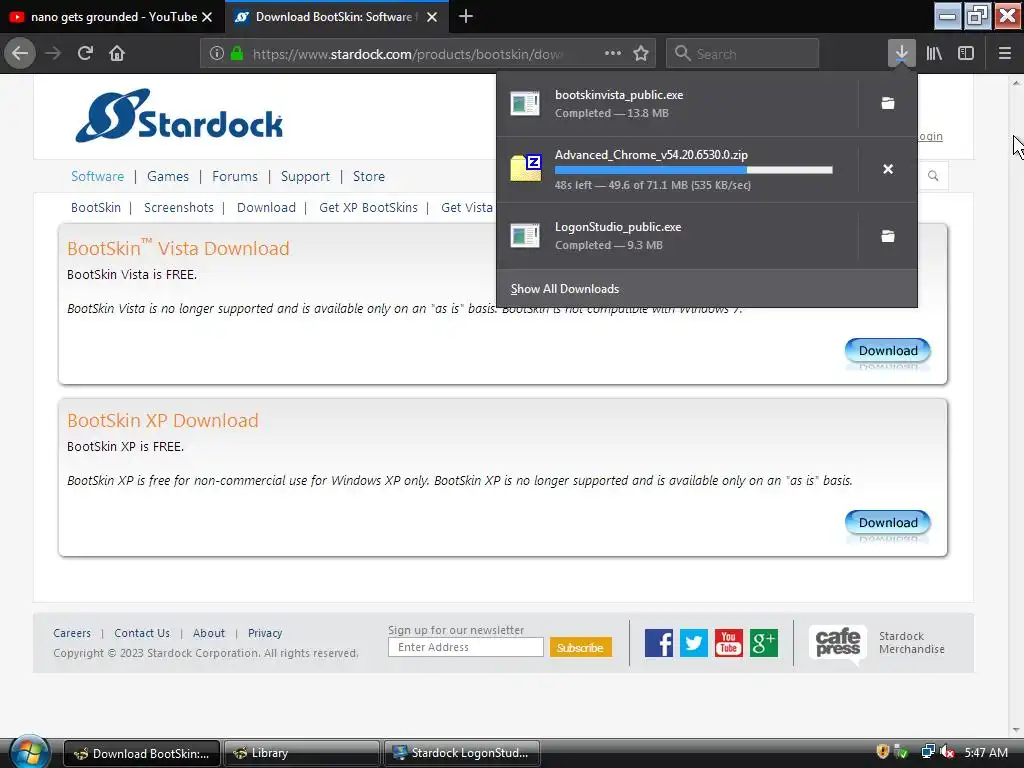1024x768 pixels.
Task: Bookmark this page with the star icon
Action: (641, 54)
